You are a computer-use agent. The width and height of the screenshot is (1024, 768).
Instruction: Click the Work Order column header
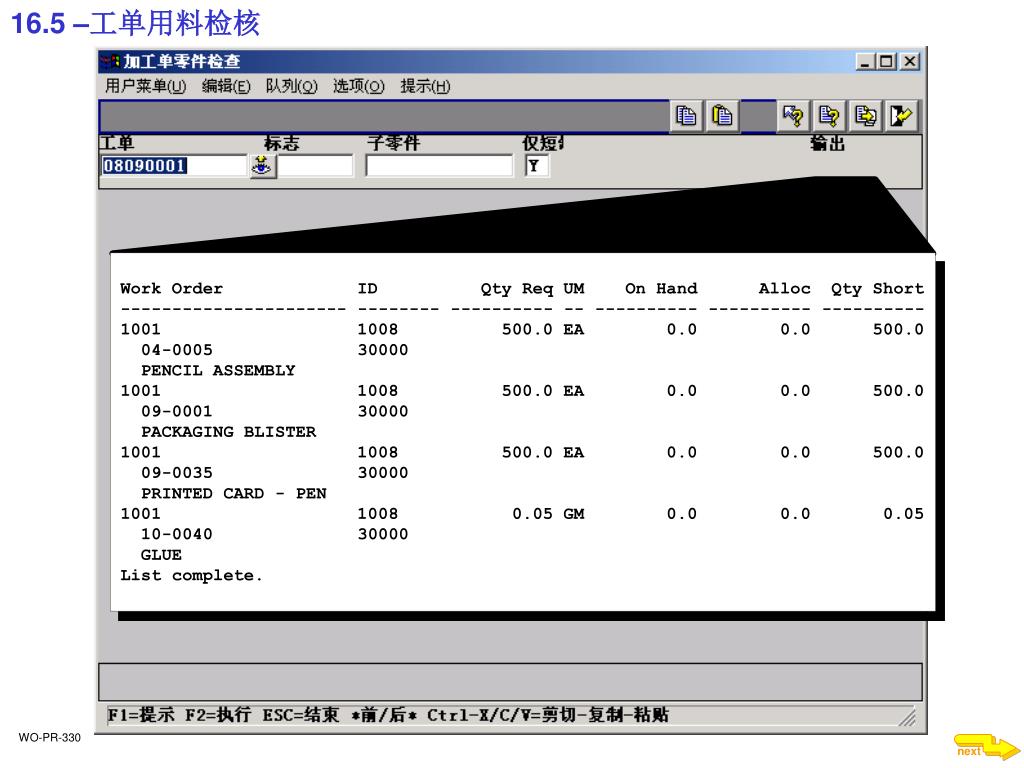171,289
